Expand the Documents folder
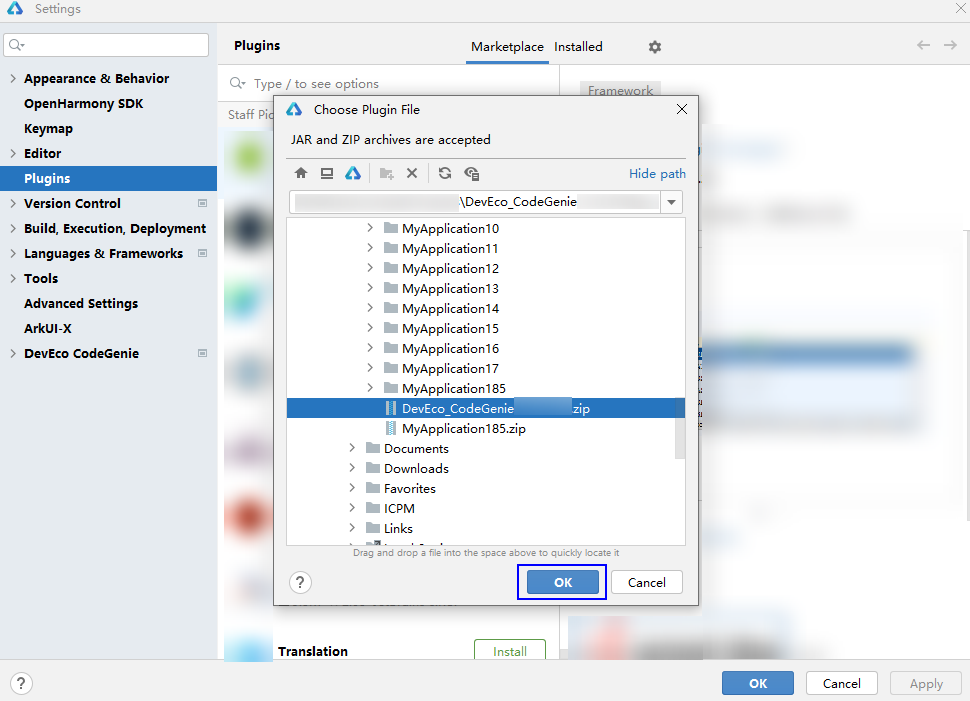The width and height of the screenshot is (970, 701). (x=352, y=448)
